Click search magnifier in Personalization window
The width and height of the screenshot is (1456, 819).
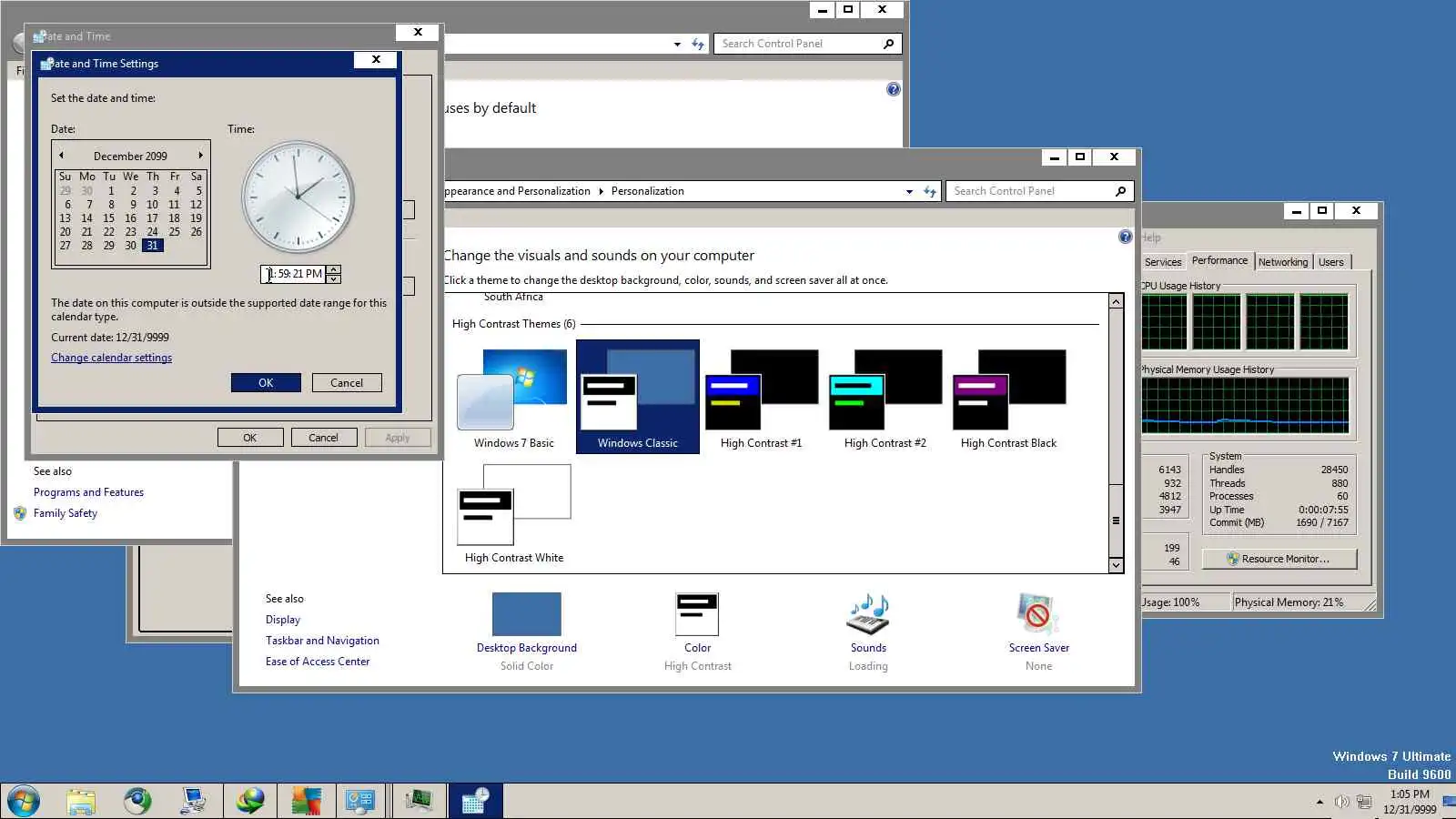tap(1120, 191)
